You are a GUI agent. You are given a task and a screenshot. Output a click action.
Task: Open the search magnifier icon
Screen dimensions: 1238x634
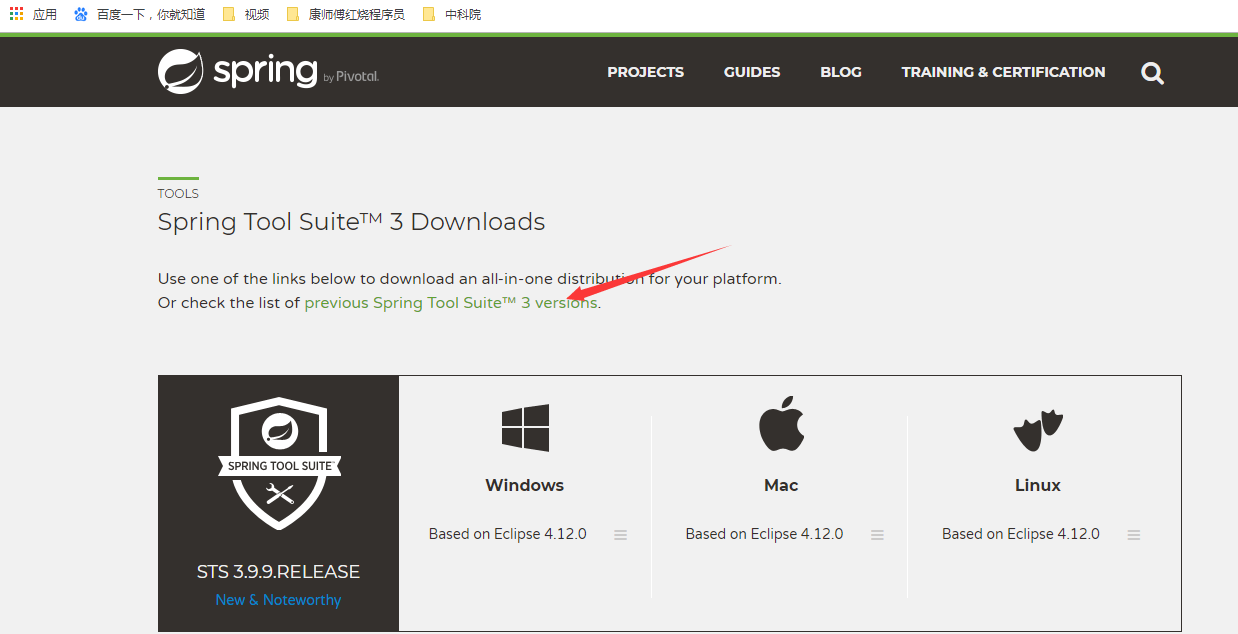(1152, 73)
